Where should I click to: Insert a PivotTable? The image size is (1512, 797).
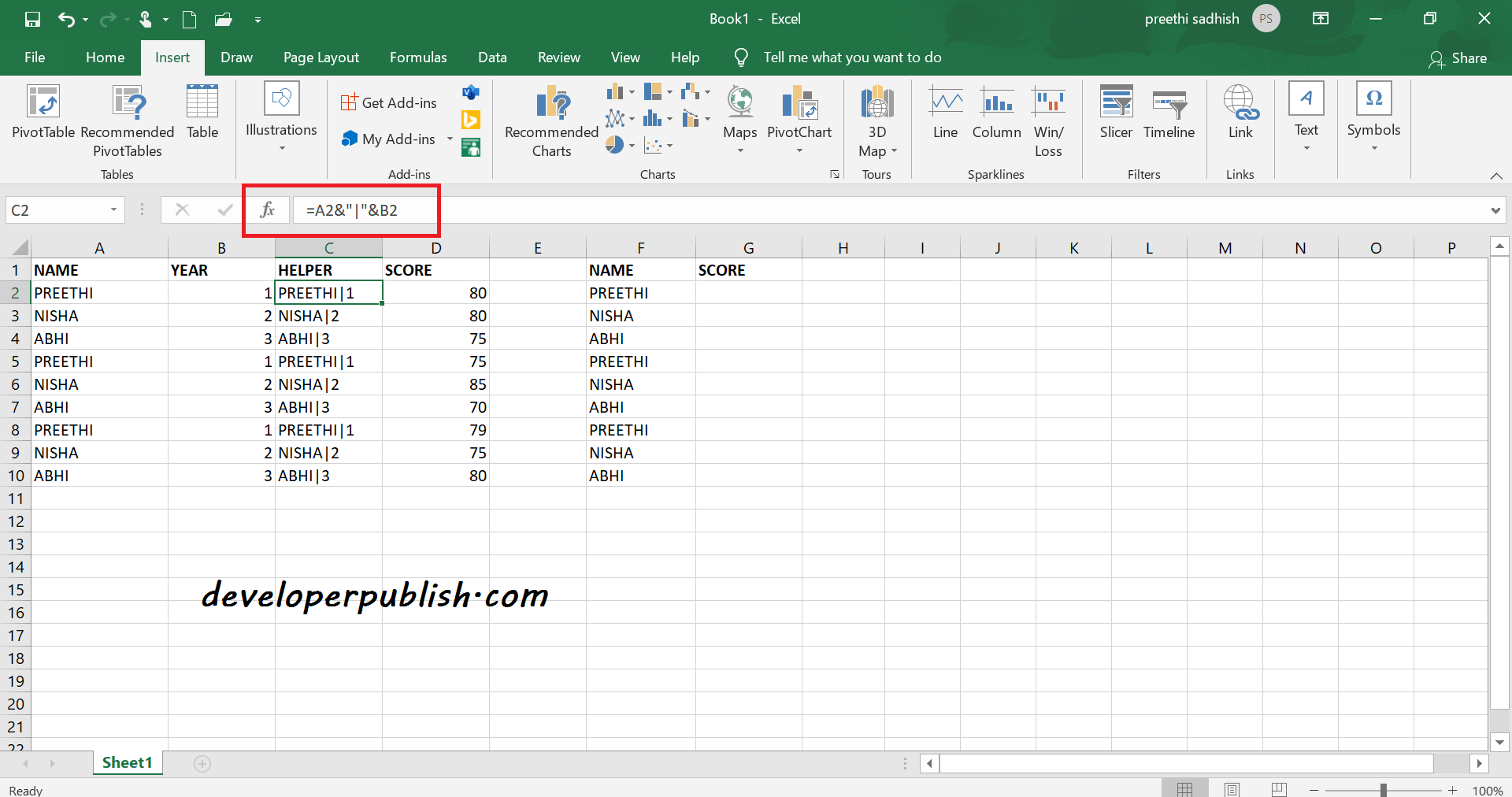click(43, 118)
